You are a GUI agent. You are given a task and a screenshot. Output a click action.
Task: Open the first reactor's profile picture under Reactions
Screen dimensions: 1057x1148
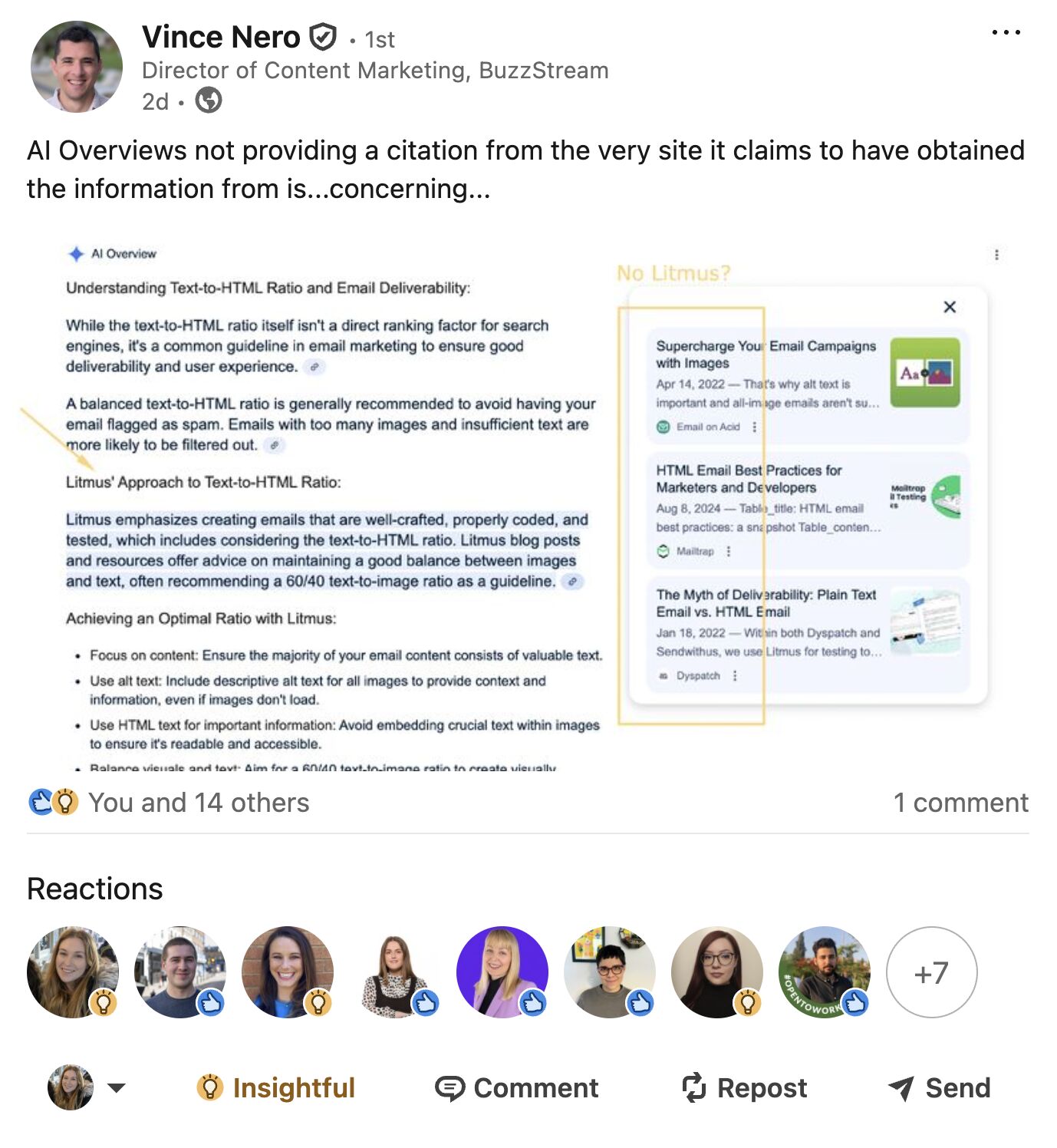73,972
